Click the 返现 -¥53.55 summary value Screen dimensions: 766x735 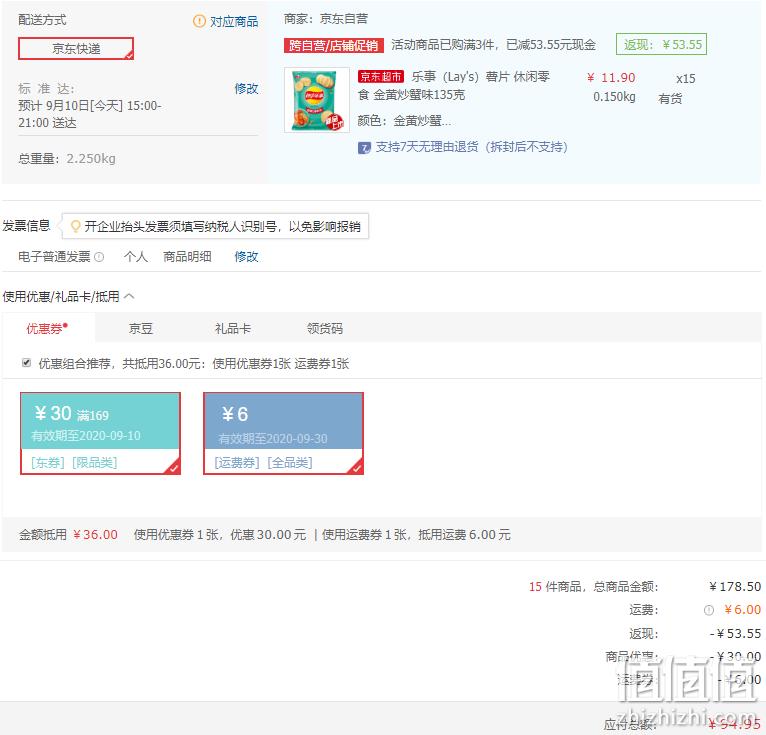(735, 633)
